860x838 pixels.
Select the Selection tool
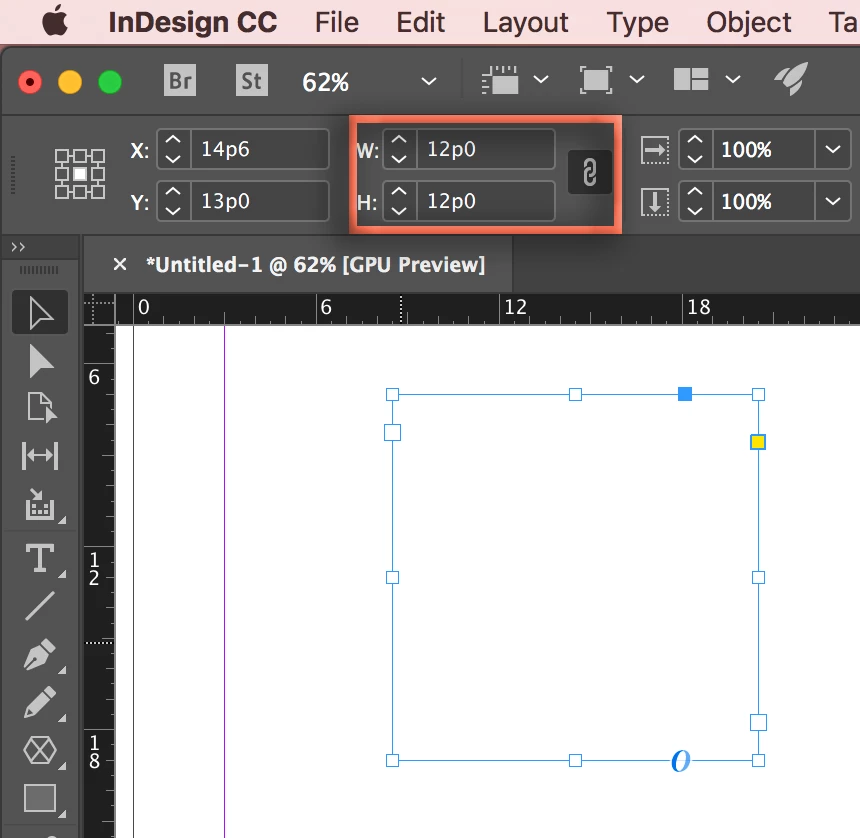point(40,313)
